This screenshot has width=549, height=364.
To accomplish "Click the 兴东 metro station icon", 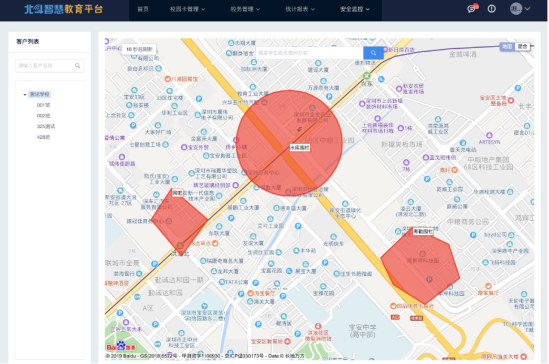I will point(367,76).
